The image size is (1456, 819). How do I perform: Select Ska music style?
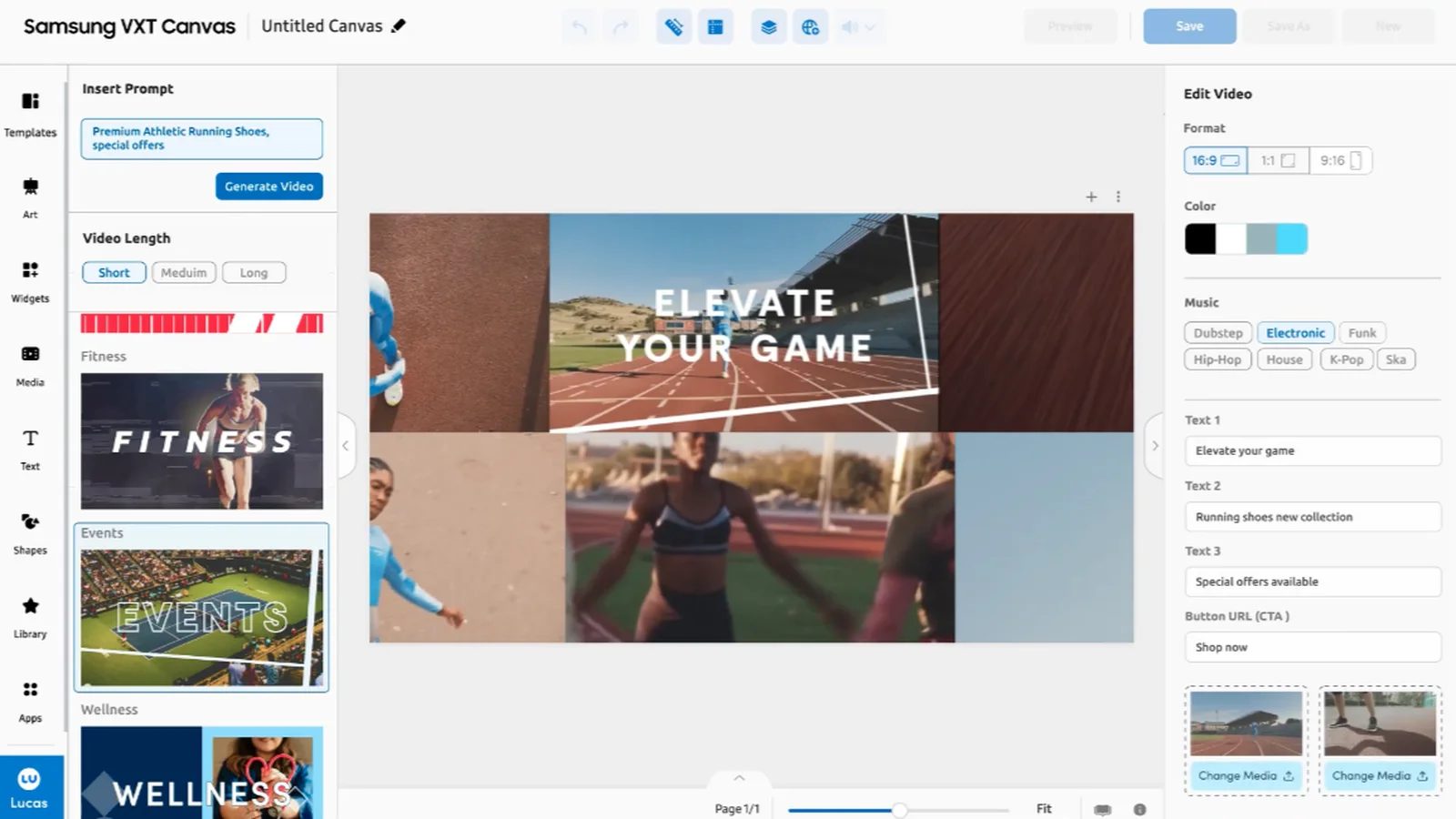pos(1396,359)
